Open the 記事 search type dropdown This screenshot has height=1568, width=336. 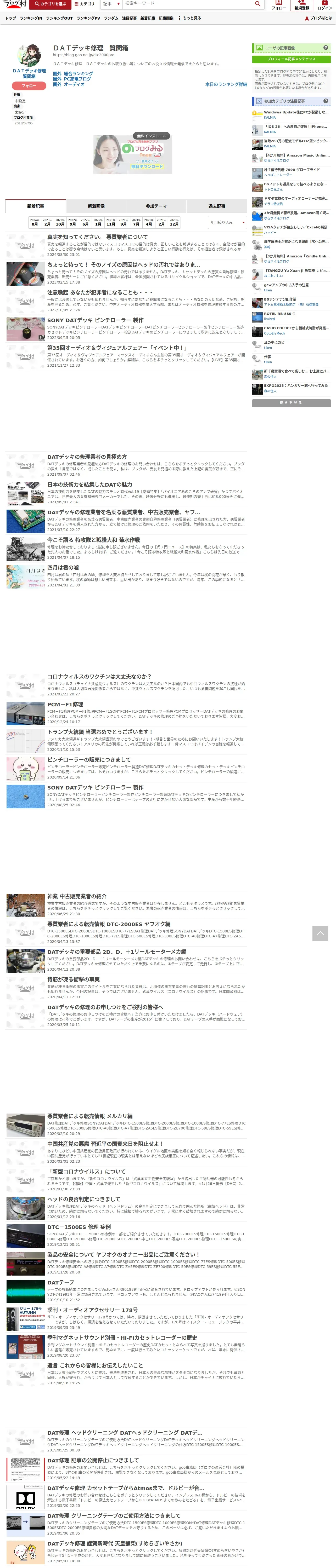[111, 4]
